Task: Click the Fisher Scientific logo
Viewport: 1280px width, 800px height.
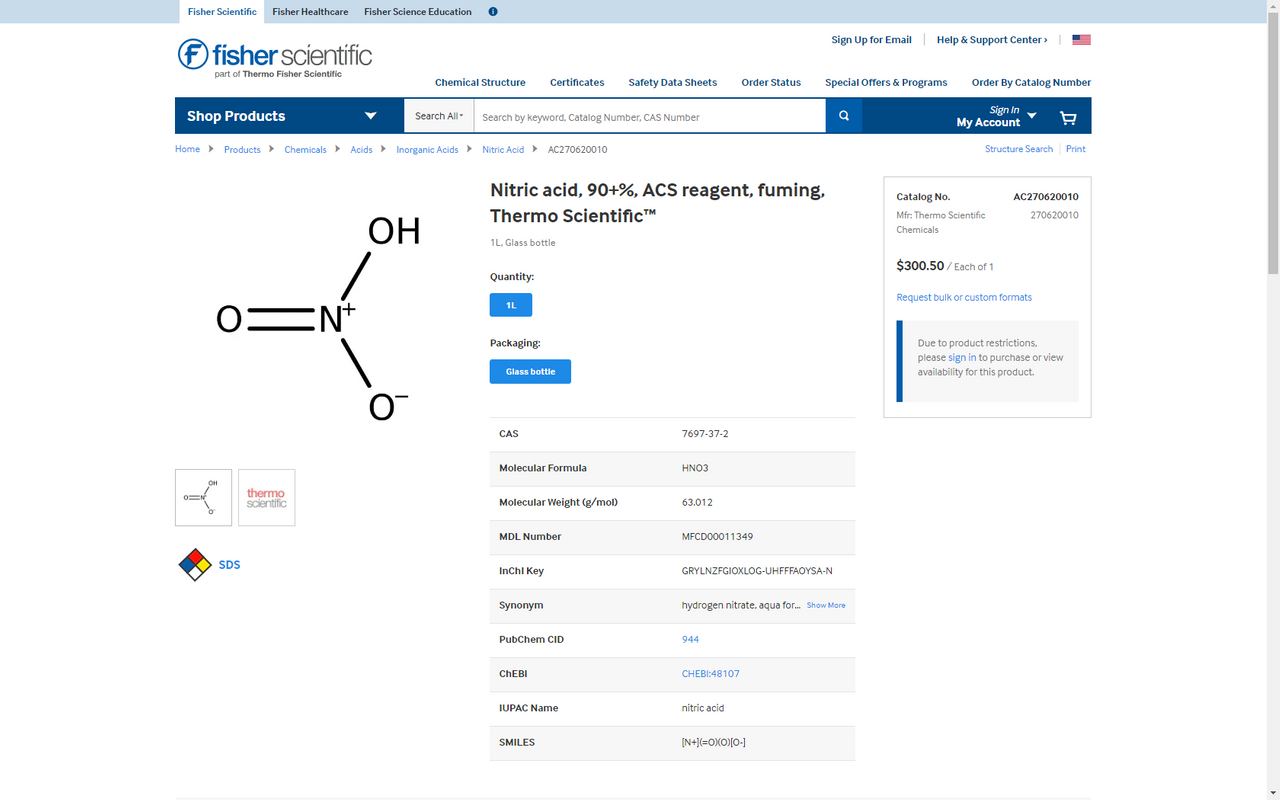Action: [275, 58]
